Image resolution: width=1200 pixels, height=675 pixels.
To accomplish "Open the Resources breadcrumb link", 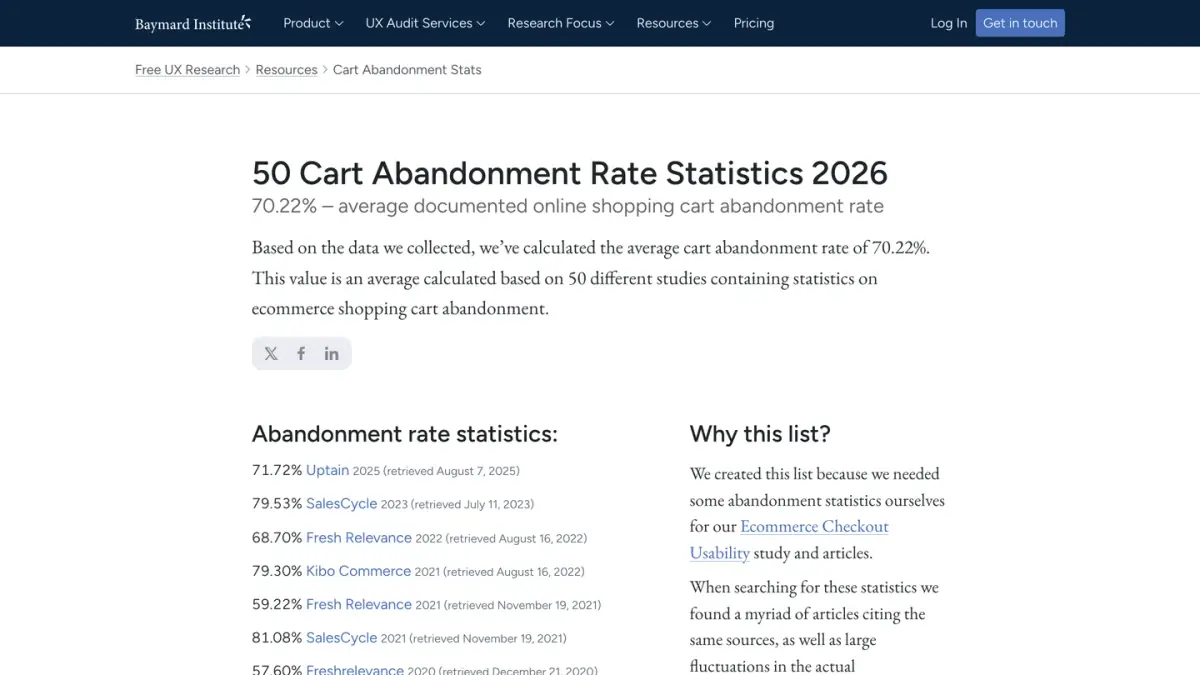I will (x=286, y=70).
